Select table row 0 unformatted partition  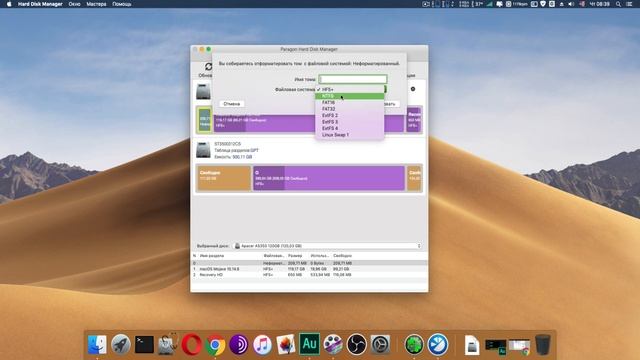pos(309,263)
